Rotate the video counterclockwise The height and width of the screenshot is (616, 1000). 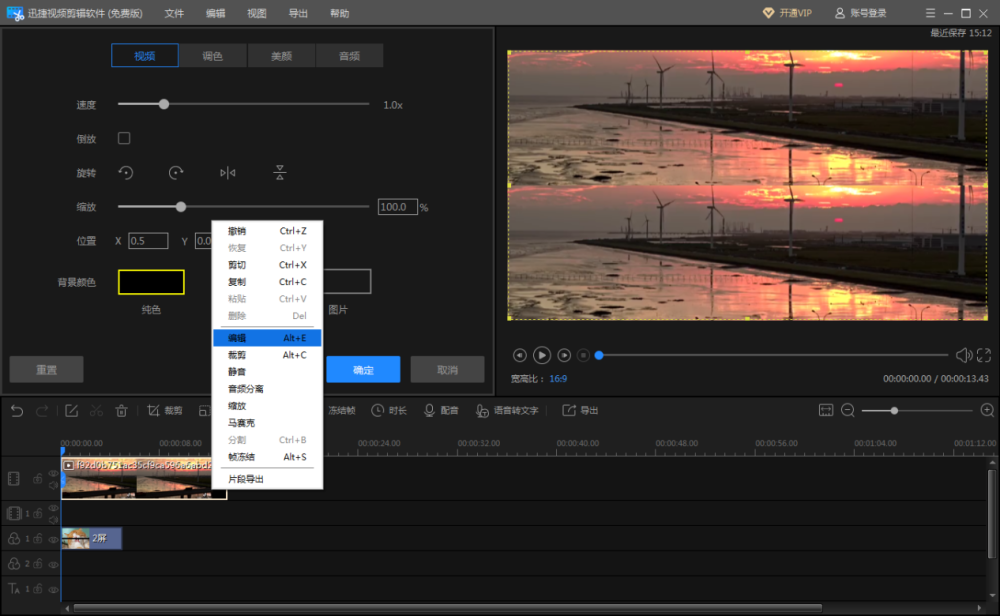(x=126, y=173)
